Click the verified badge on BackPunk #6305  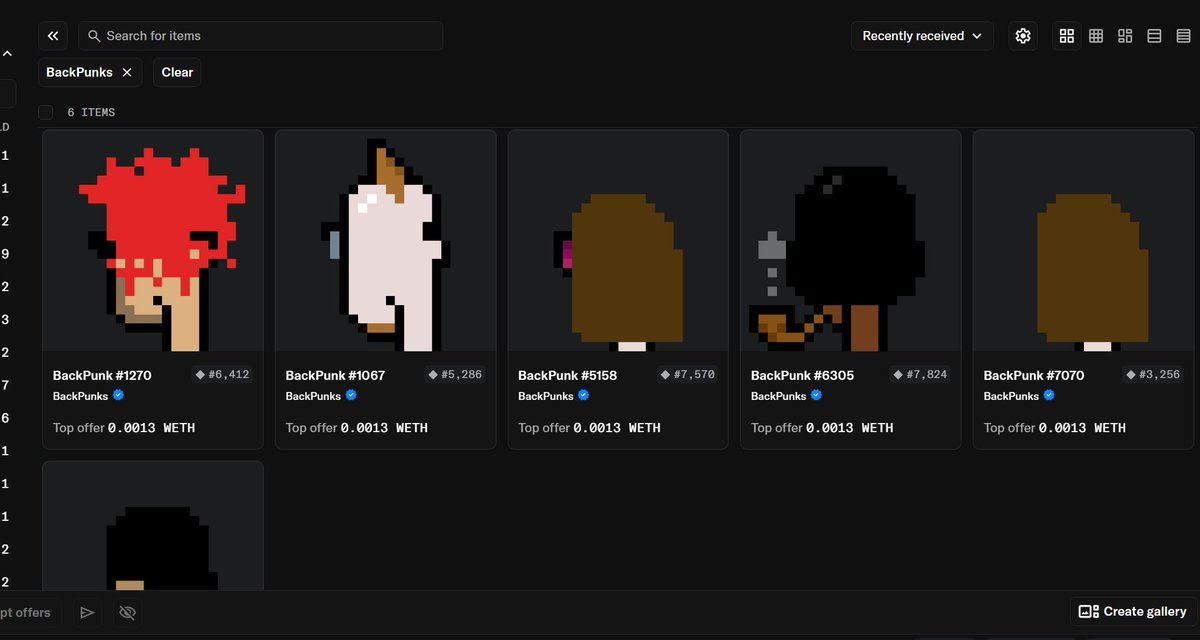pos(816,395)
